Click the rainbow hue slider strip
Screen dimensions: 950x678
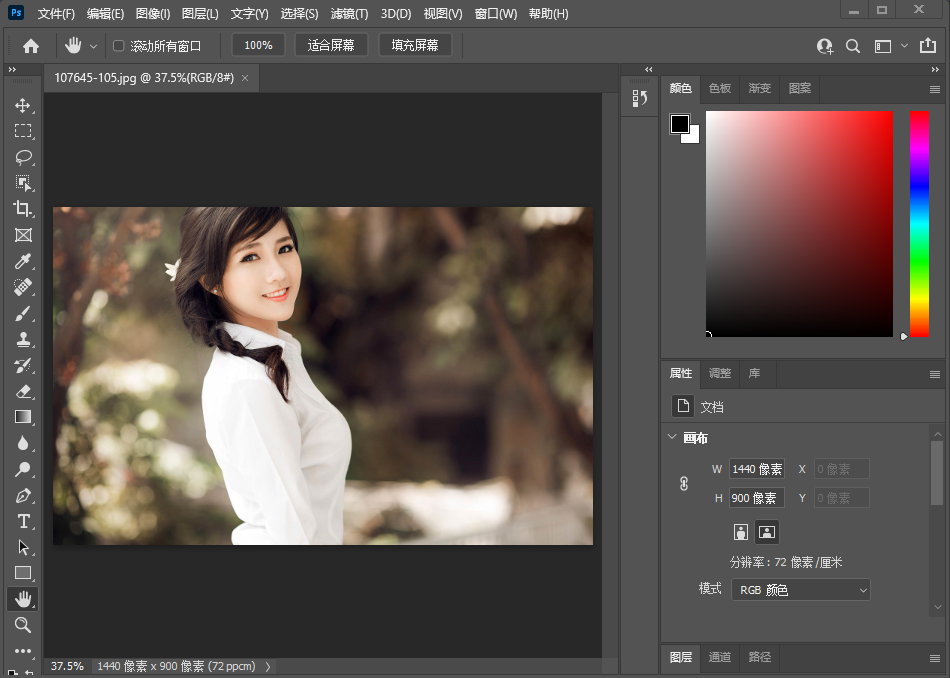click(x=919, y=224)
